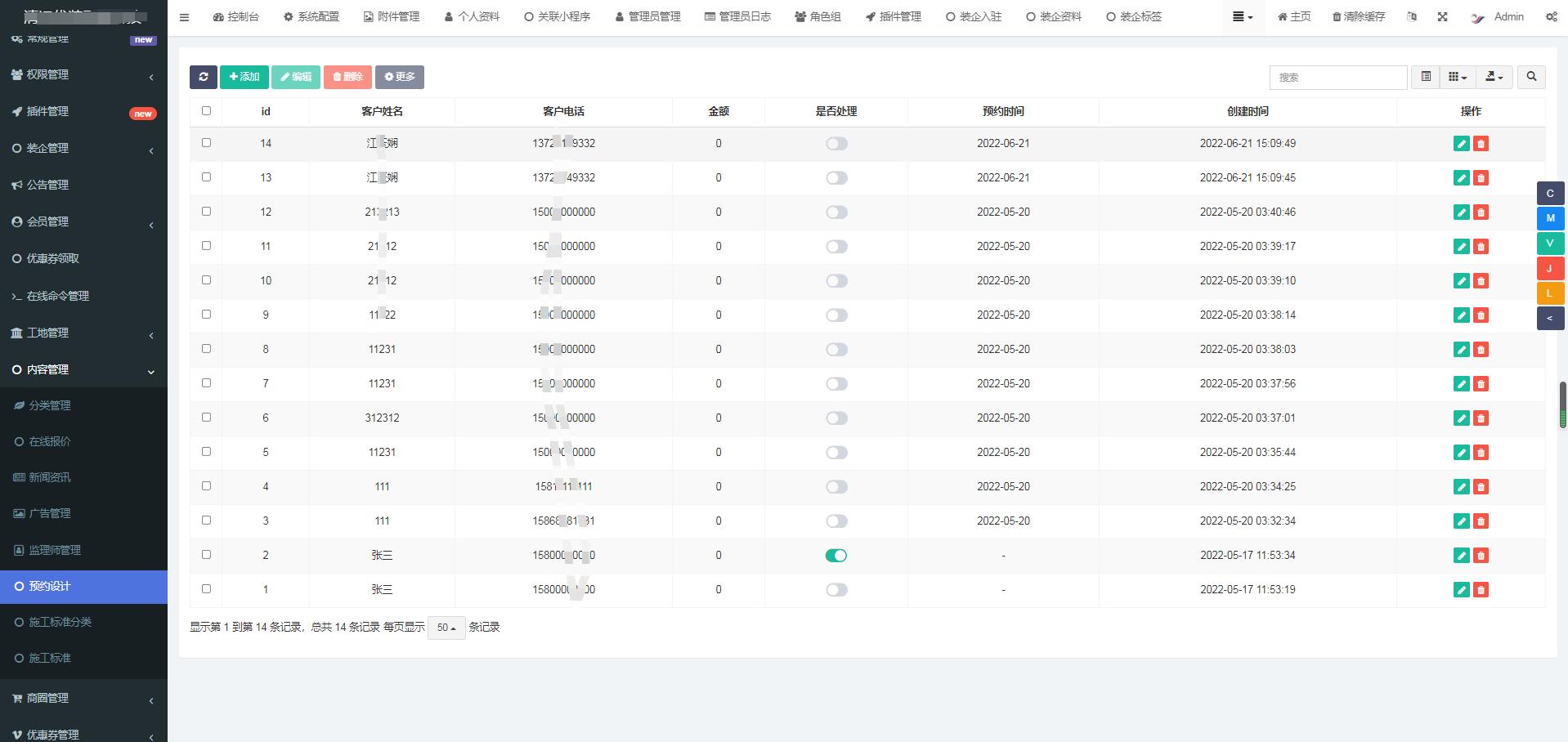The width and height of the screenshot is (1568, 742).
Task: Click inside the 搜索 search field
Action: [1337, 77]
